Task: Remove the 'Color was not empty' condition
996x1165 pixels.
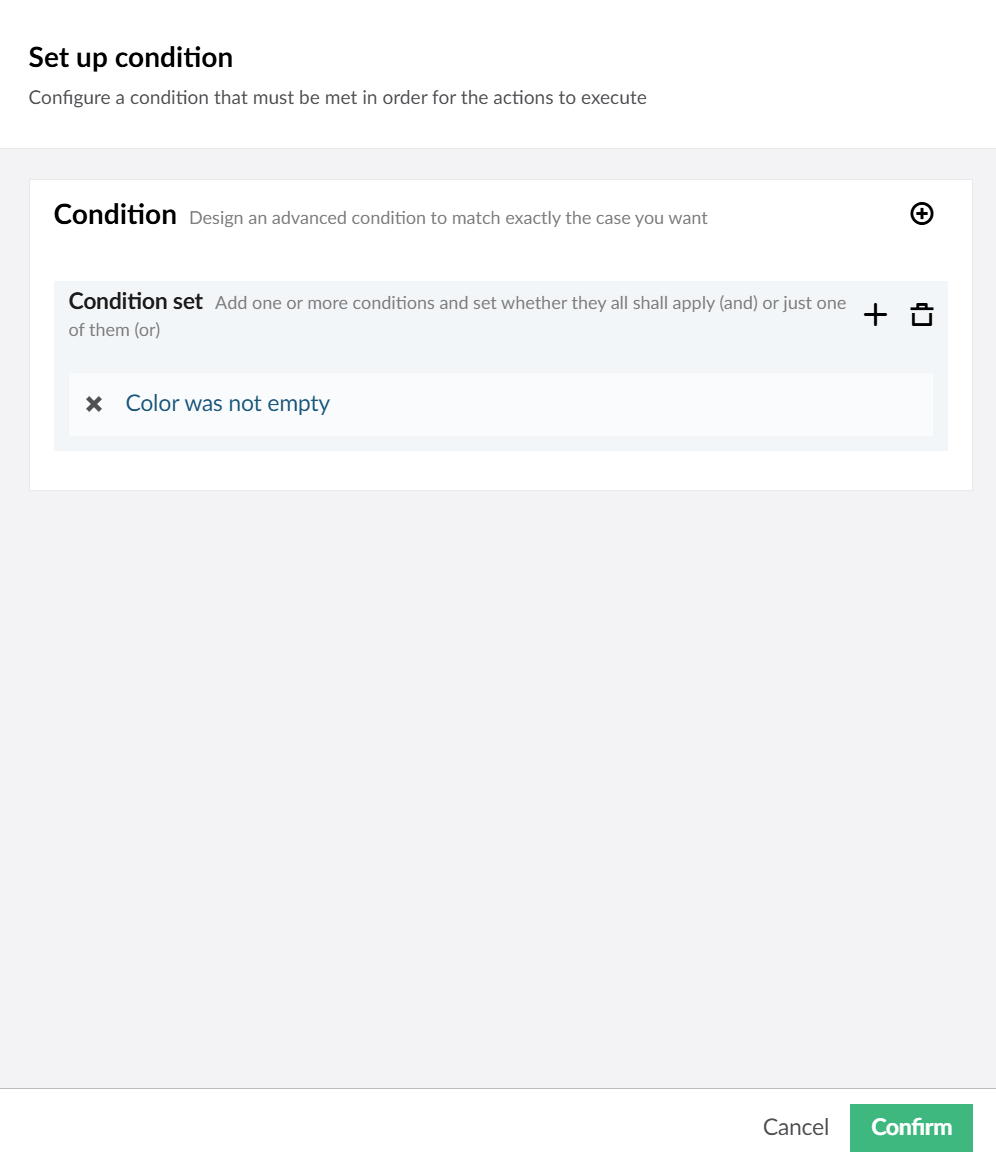Action: pos(94,403)
